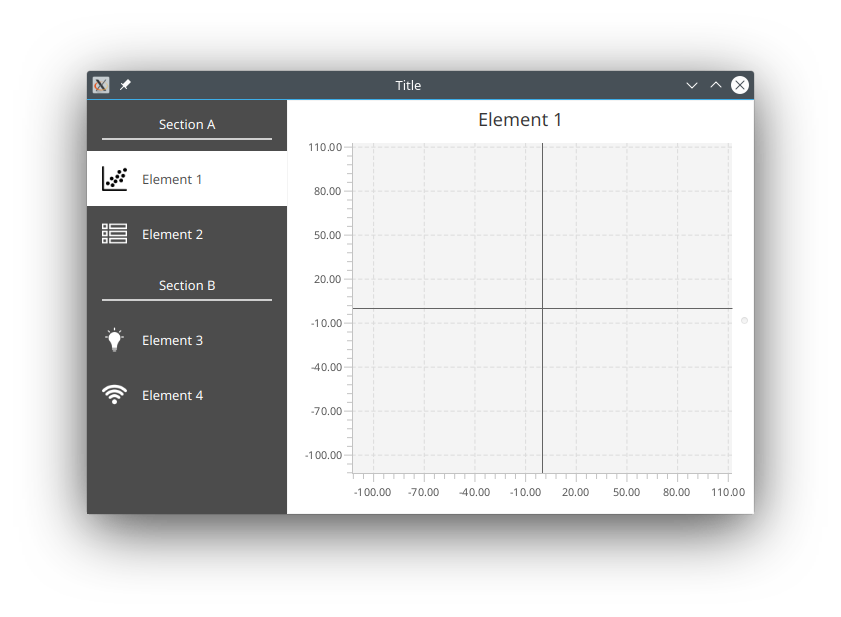Switch to the Element 3 sidebar entry
Screen dimensions: 841x617
[x=187, y=340]
